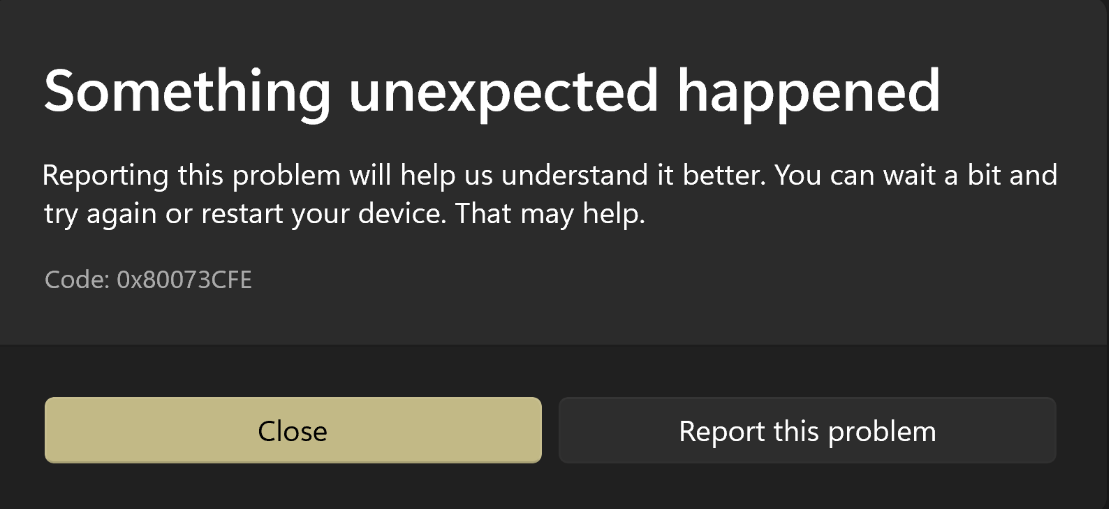Click the Code: label text
Viewport: 1109px width, 509px height.
77,280
